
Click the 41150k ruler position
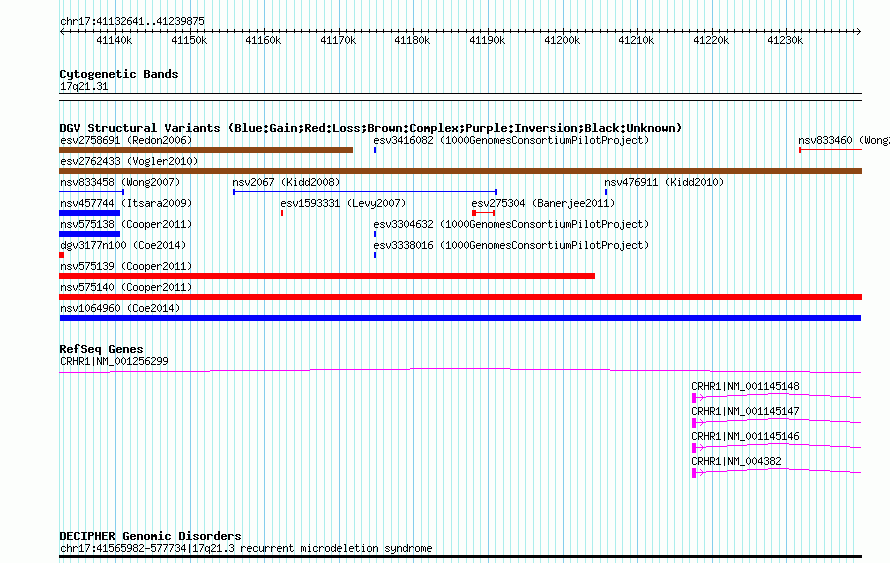(x=189, y=40)
